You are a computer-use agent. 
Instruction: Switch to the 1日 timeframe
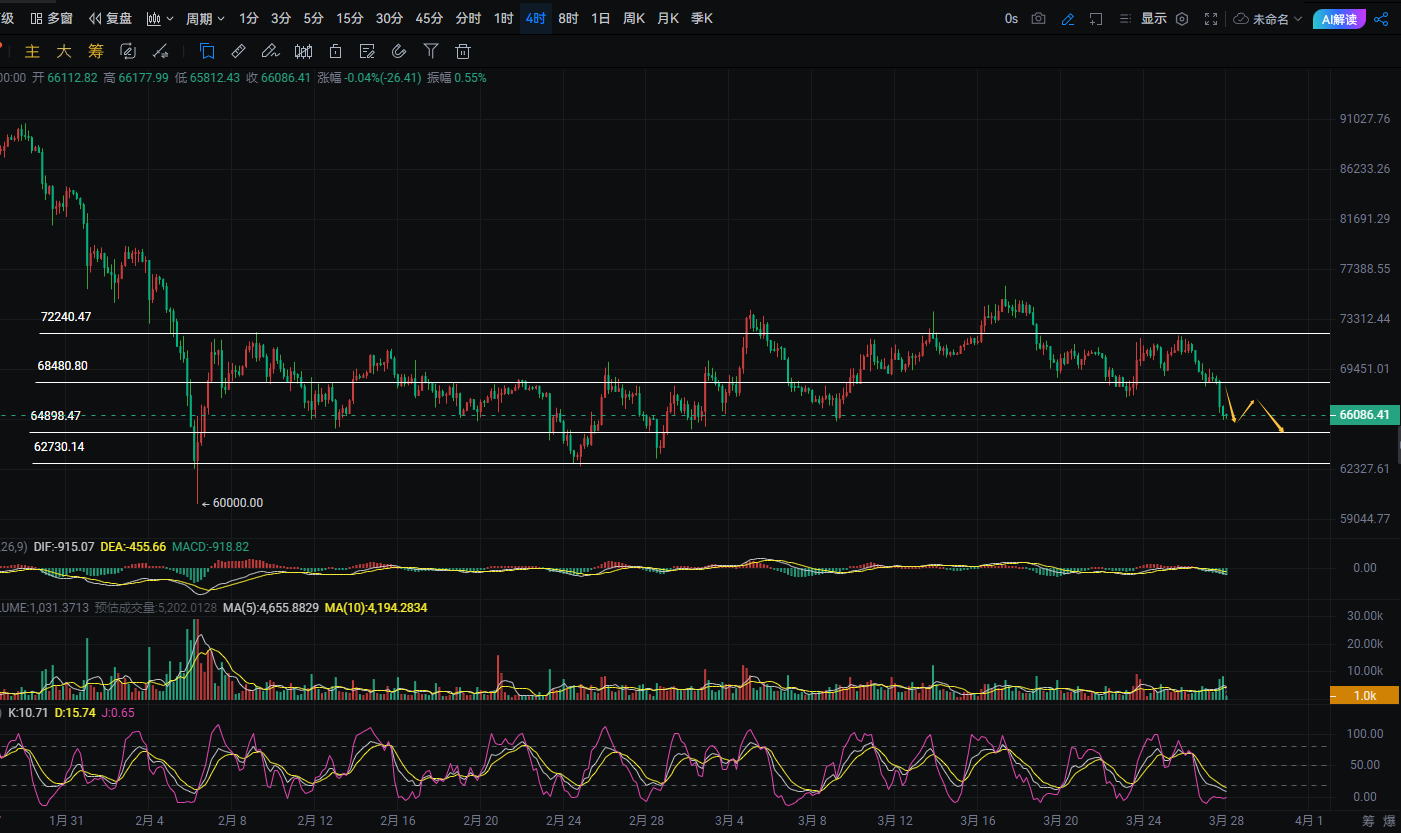point(600,19)
